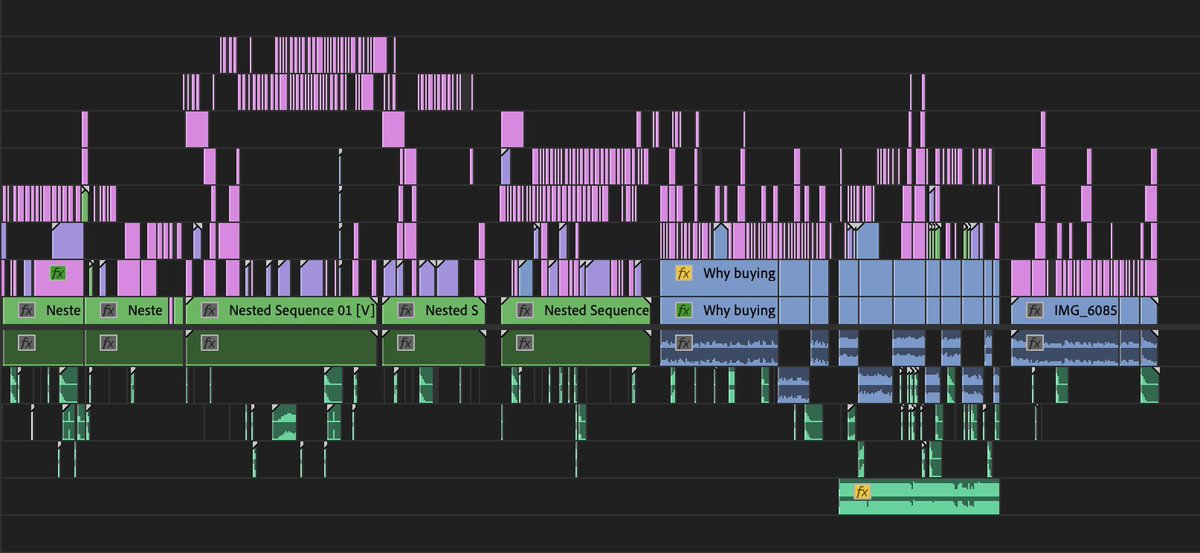The width and height of the screenshot is (1200, 553).
Task: Select the long green audio clip on bottom track
Action: (x=919, y=496)
